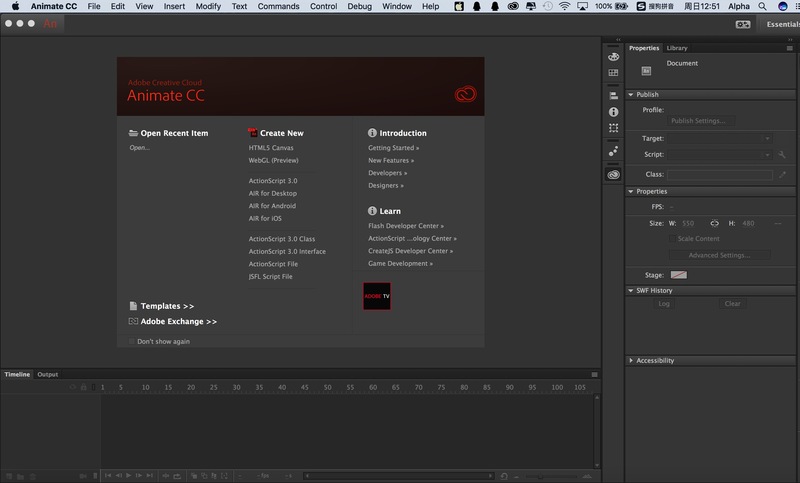Click the Class input field

(x=720, y=174)
